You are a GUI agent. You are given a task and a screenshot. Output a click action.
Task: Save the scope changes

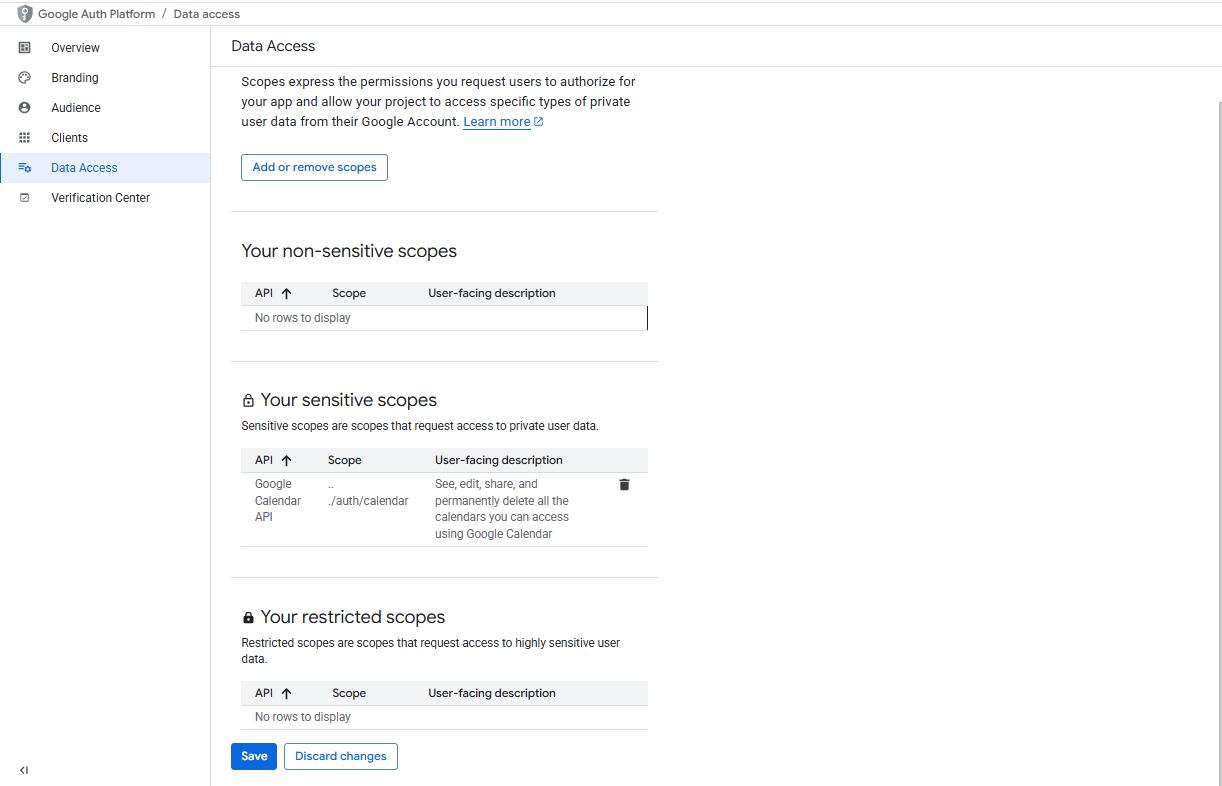[254, 756]
